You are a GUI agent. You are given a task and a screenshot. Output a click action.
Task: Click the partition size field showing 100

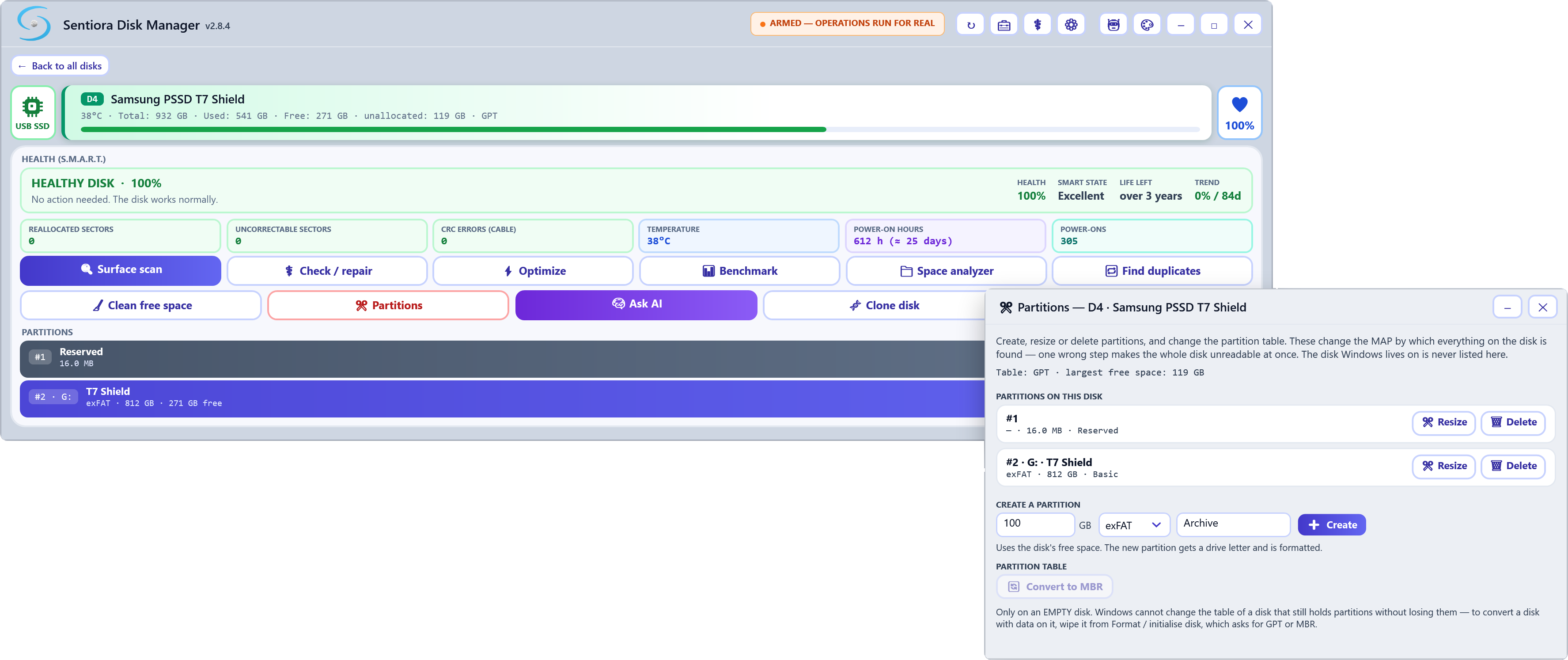1035,524
